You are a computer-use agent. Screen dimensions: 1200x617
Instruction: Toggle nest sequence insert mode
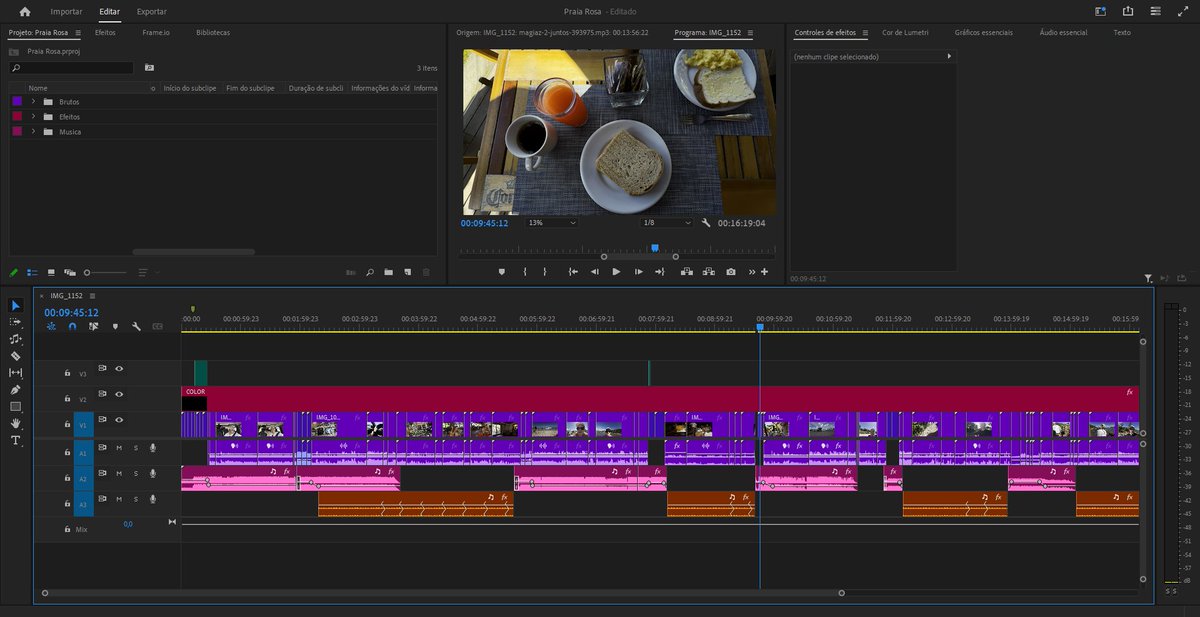click(x=51, y=326)
